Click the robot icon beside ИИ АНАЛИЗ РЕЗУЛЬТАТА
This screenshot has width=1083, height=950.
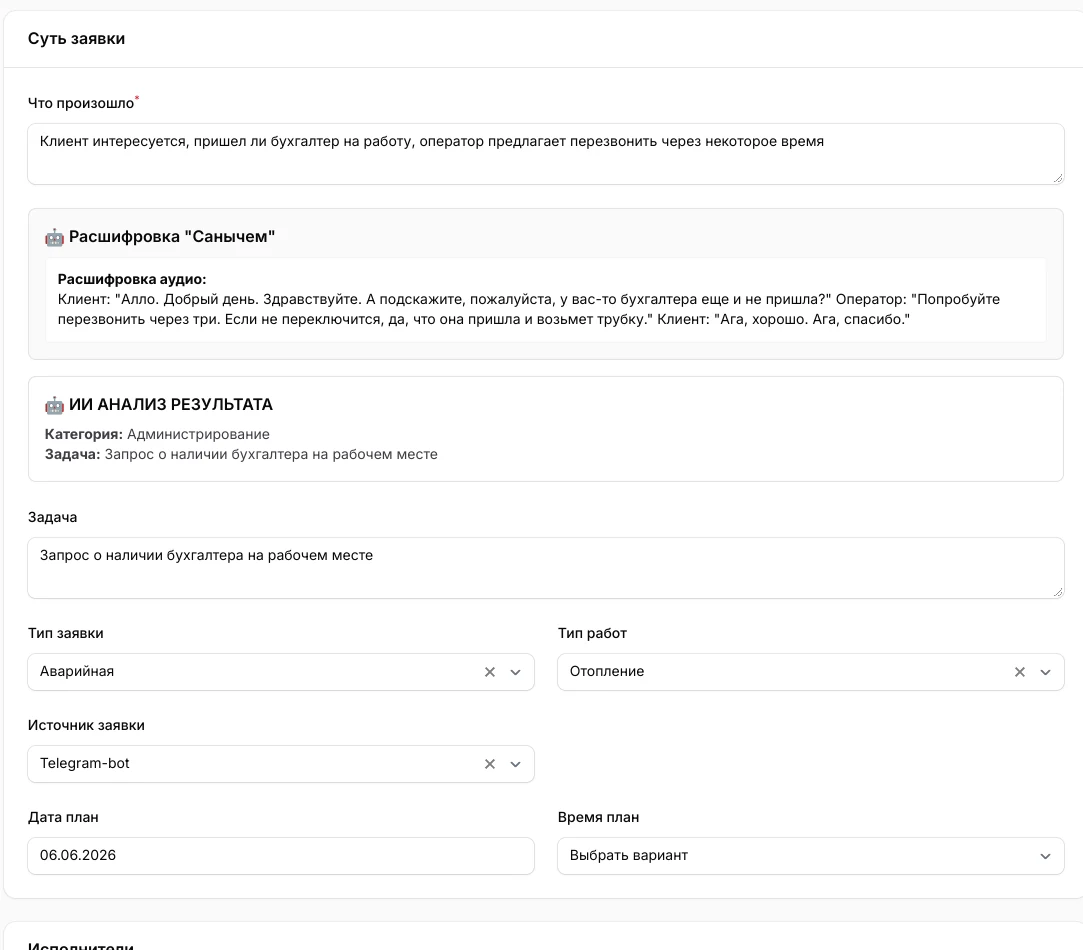(x=54, y=405)
